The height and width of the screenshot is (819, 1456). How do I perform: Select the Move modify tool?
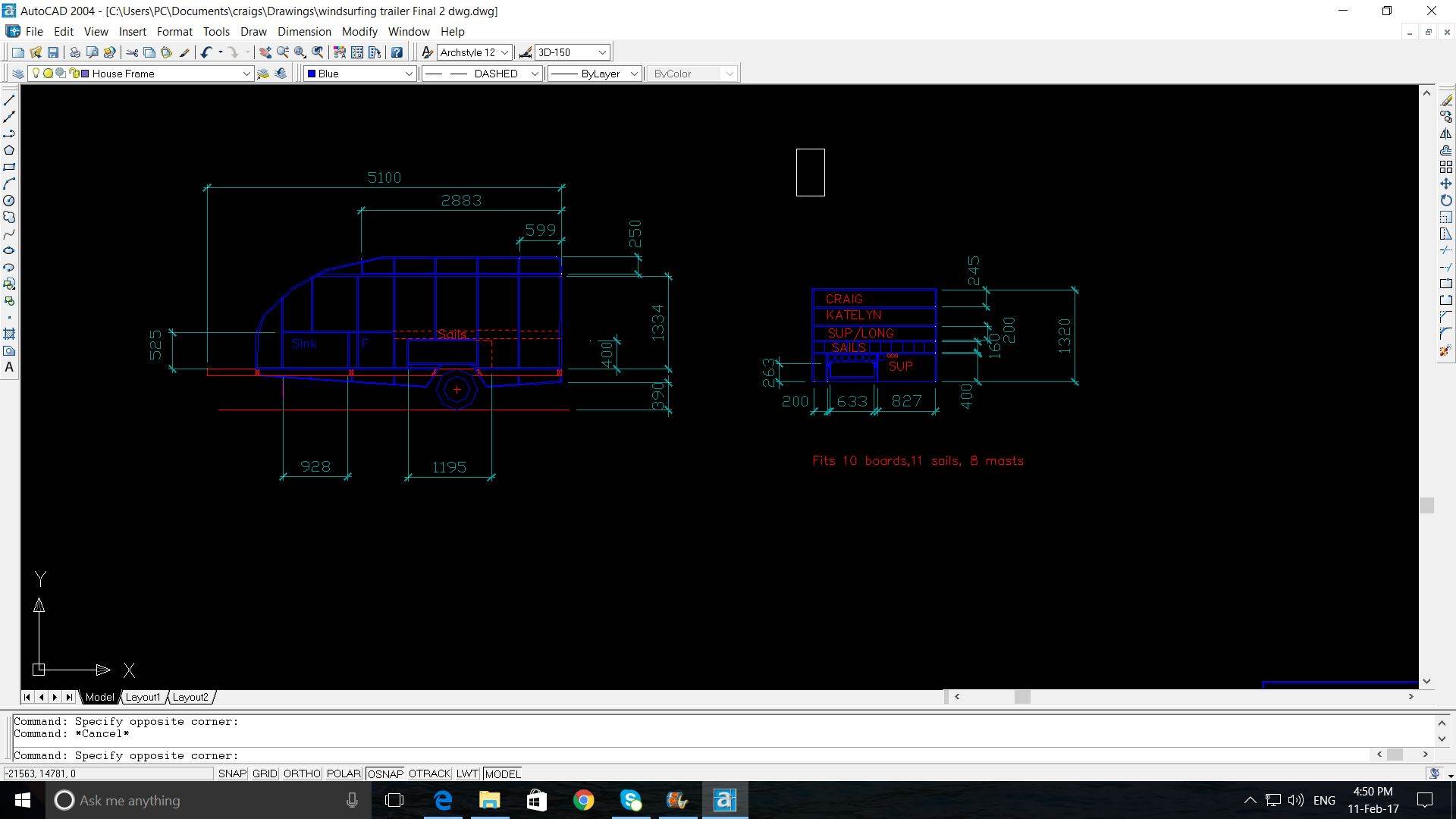coord(1446,184)
